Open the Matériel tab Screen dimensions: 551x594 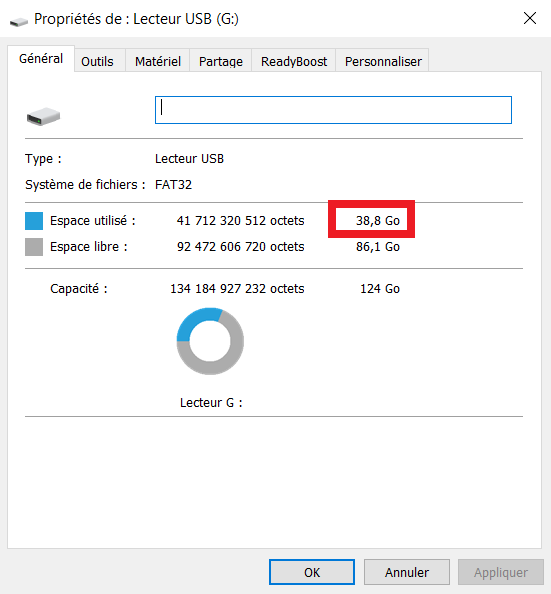click(158, 61)
